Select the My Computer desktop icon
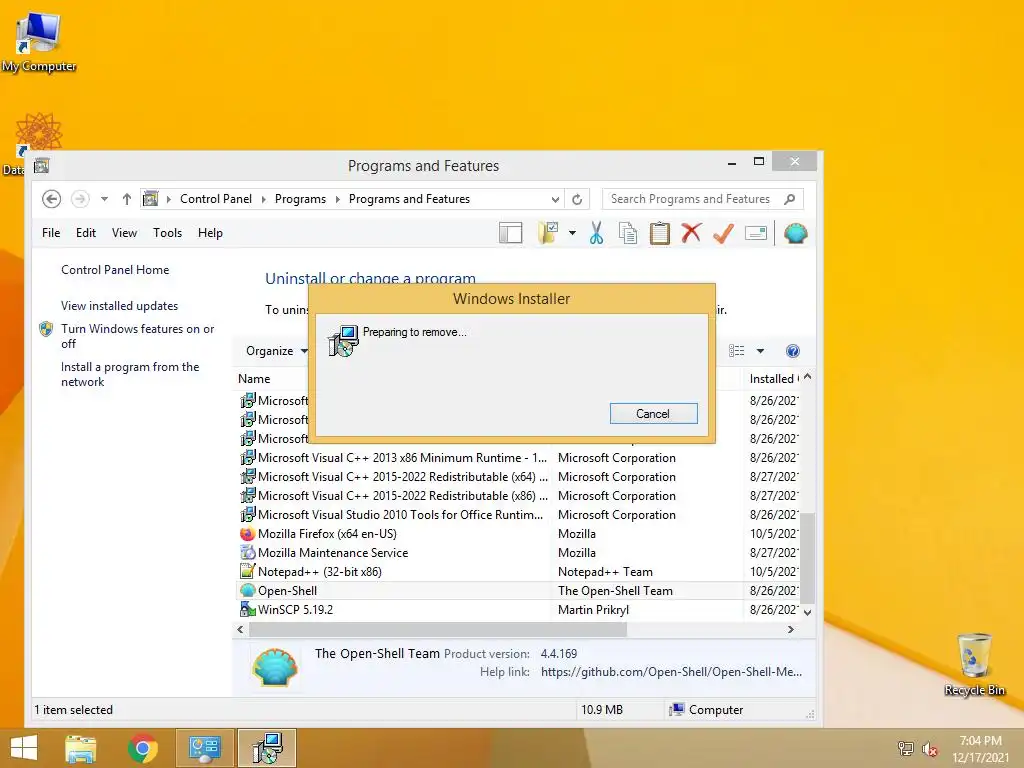The width and height of the screenshot is (1024, 768). click(x=39, y=42)
